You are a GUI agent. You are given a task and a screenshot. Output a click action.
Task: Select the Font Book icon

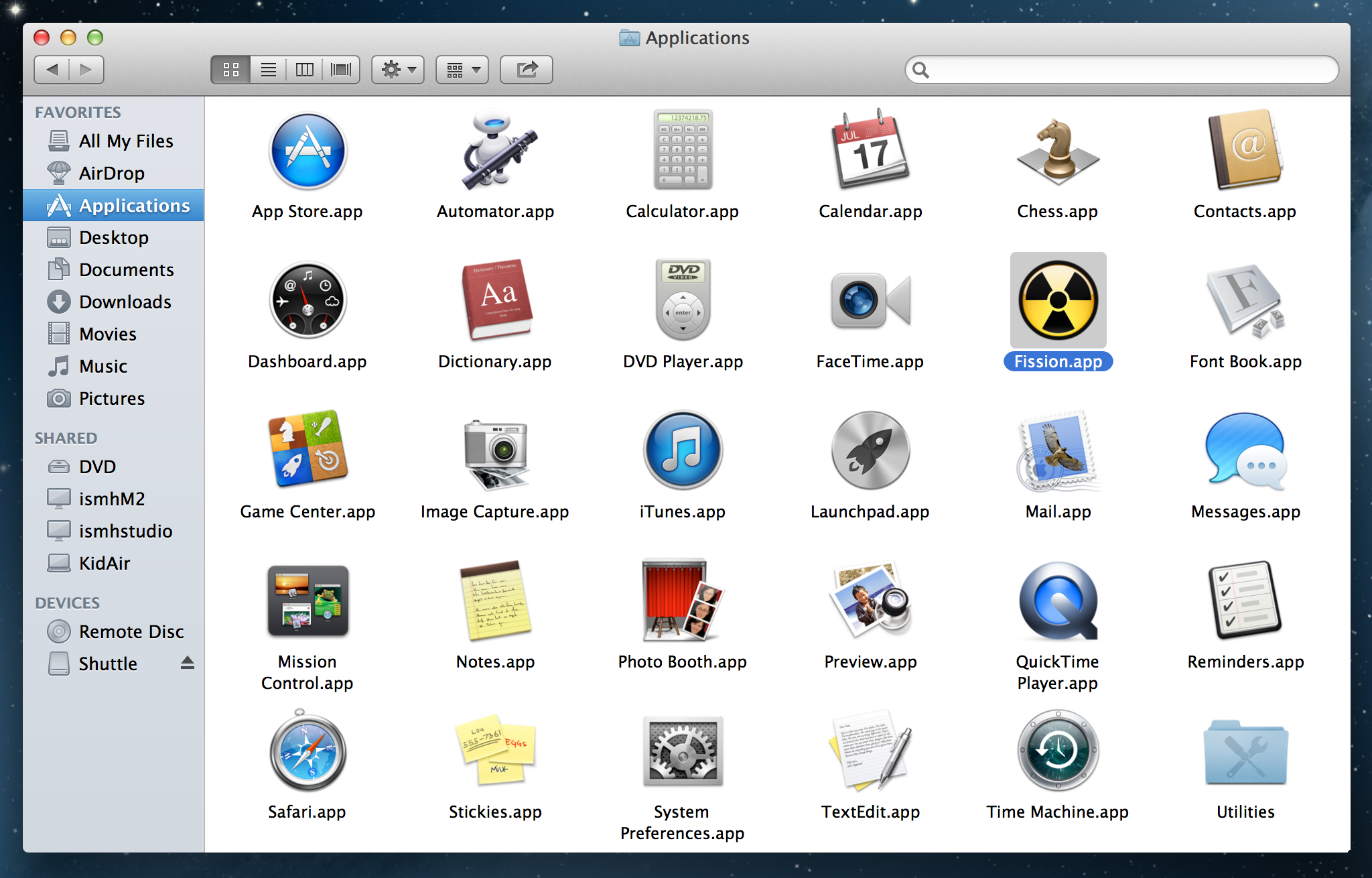coord(1245,300)
